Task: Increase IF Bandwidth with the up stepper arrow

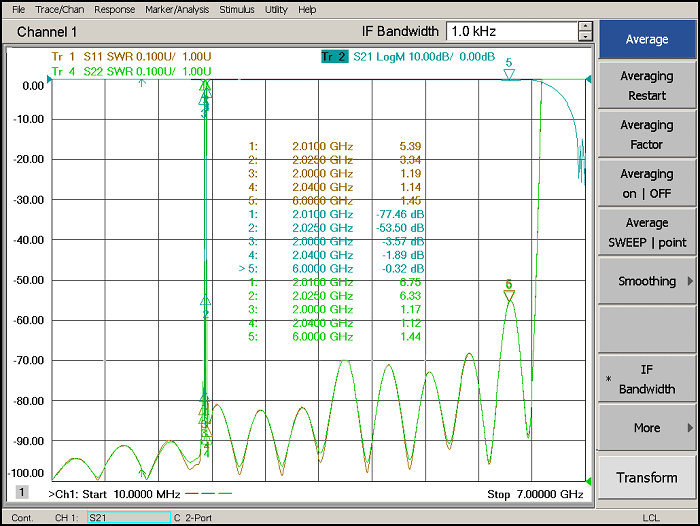Action: coord(585,26)
